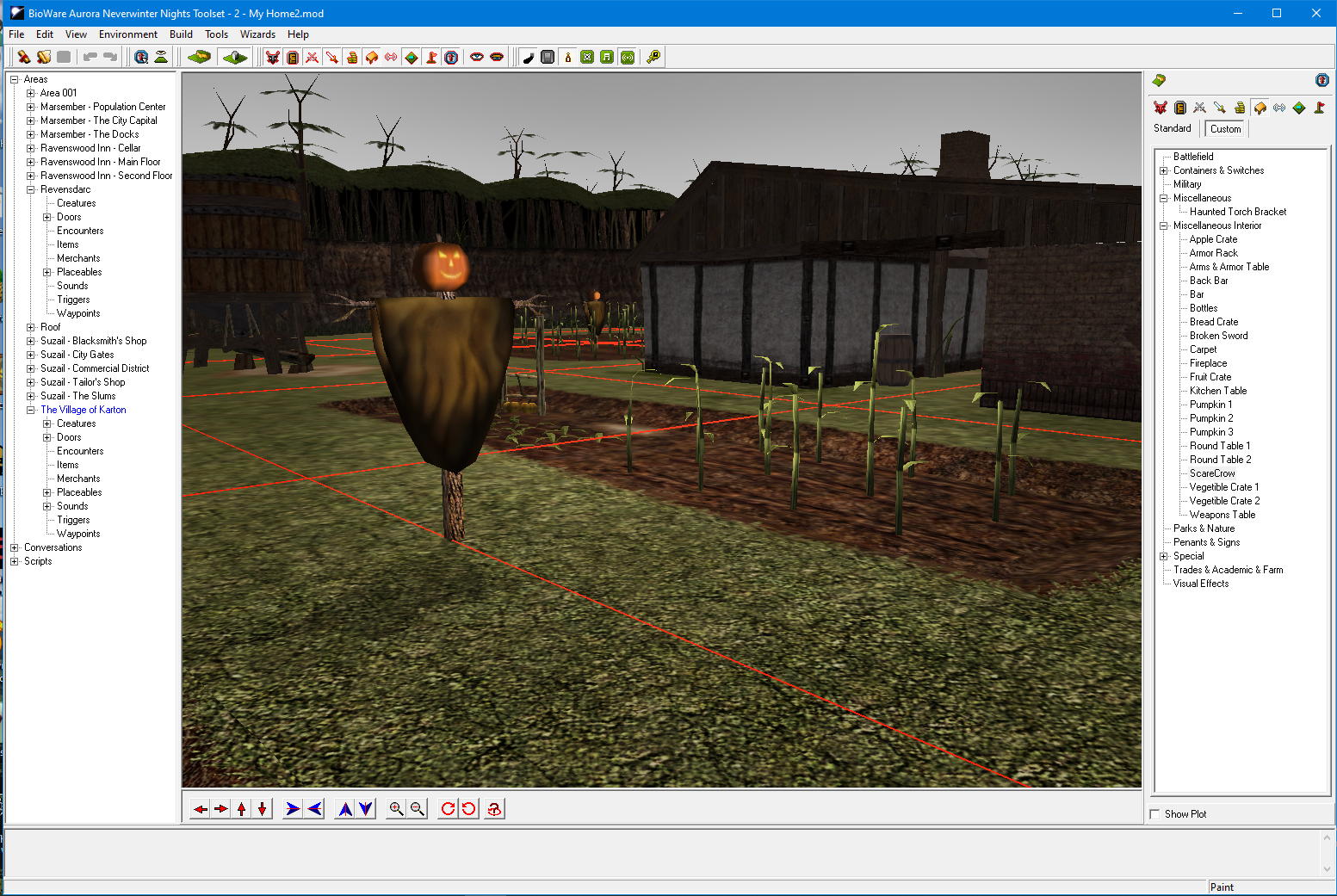Select Fireplace in Miscellaneous Interior
The image size is (1337, 896).
coord(1208,363)
